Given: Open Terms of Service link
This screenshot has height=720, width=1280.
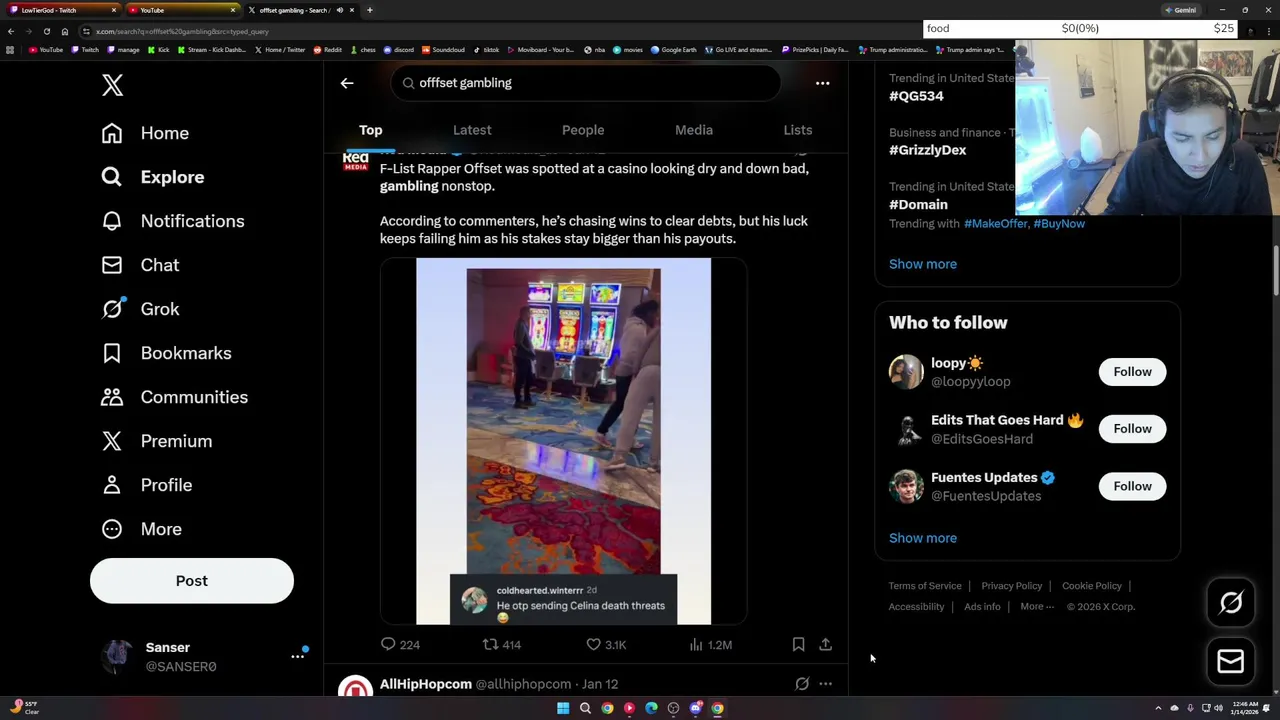Looking at the screenshot, I should pos(925,586).
